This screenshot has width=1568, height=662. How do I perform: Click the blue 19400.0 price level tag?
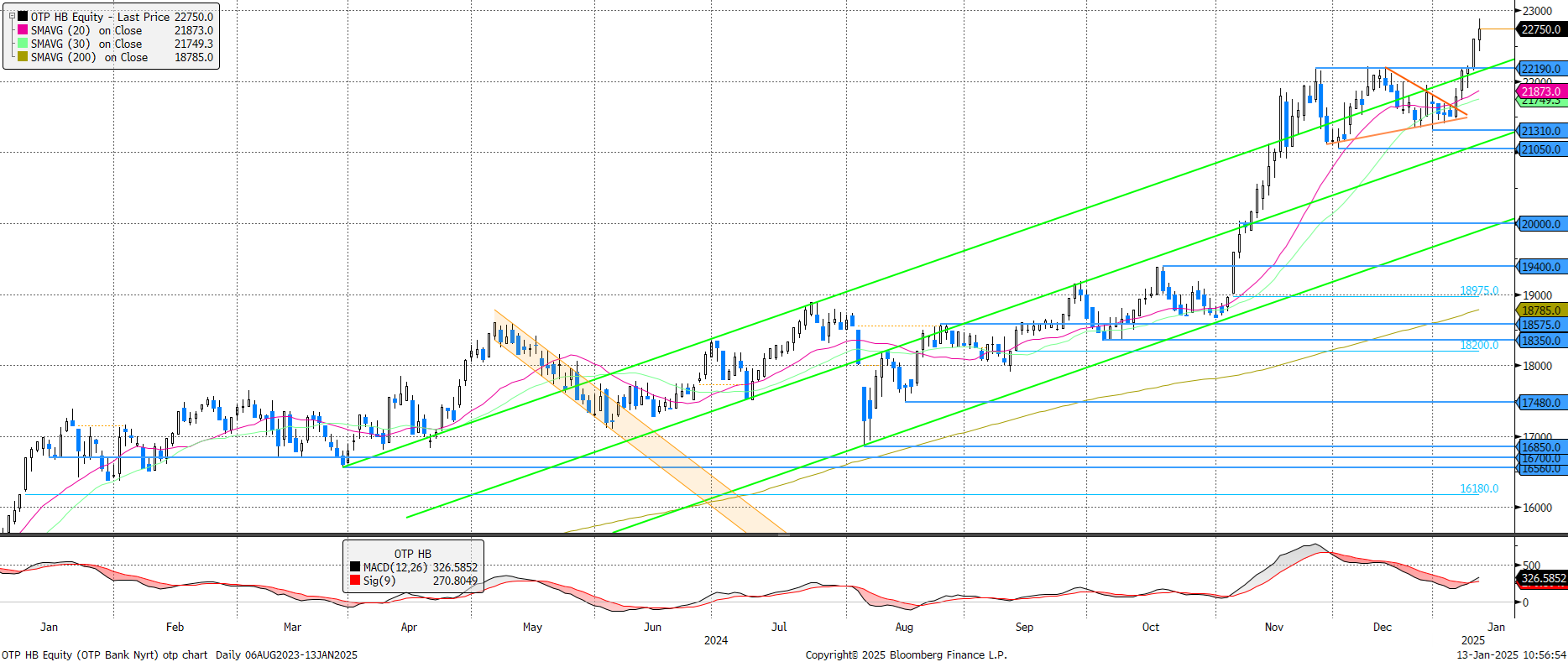(x=1541, y=267)
